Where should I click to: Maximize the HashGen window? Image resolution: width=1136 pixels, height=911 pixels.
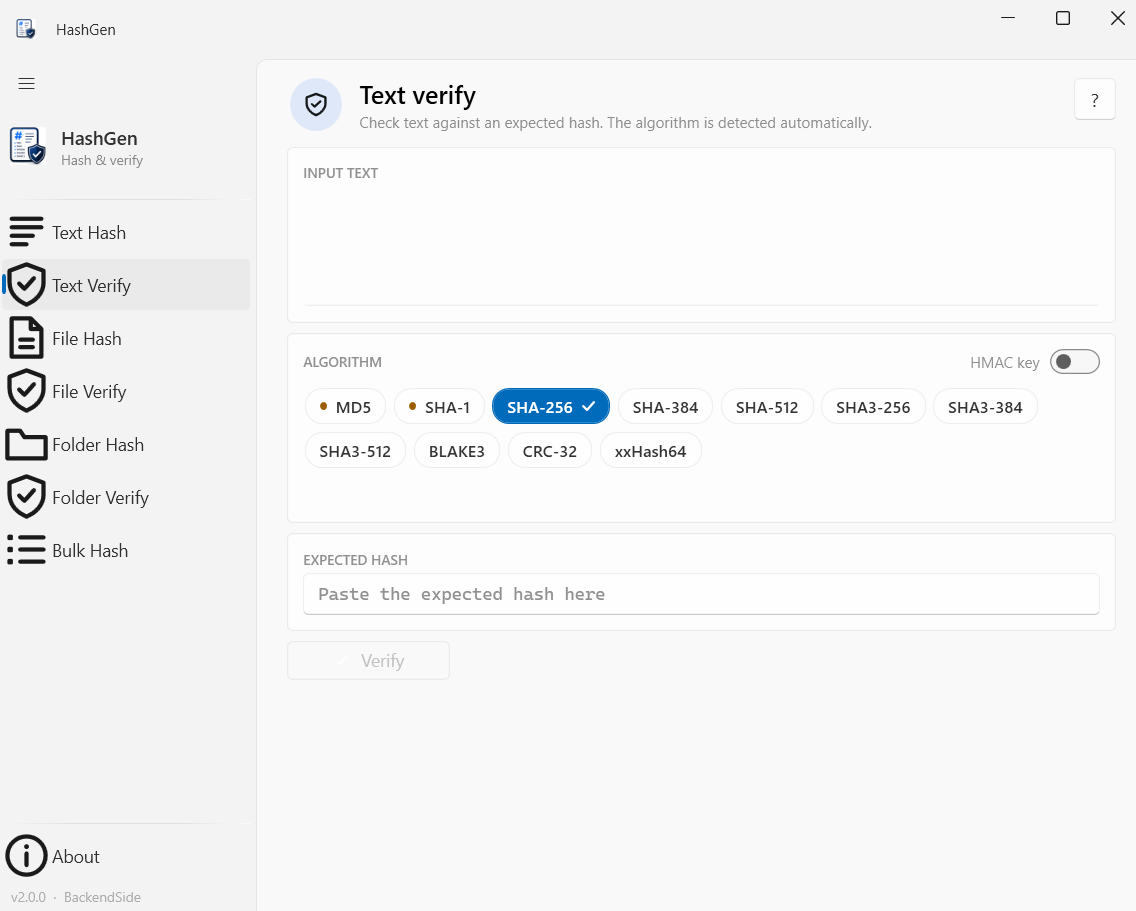(1062, 18)
